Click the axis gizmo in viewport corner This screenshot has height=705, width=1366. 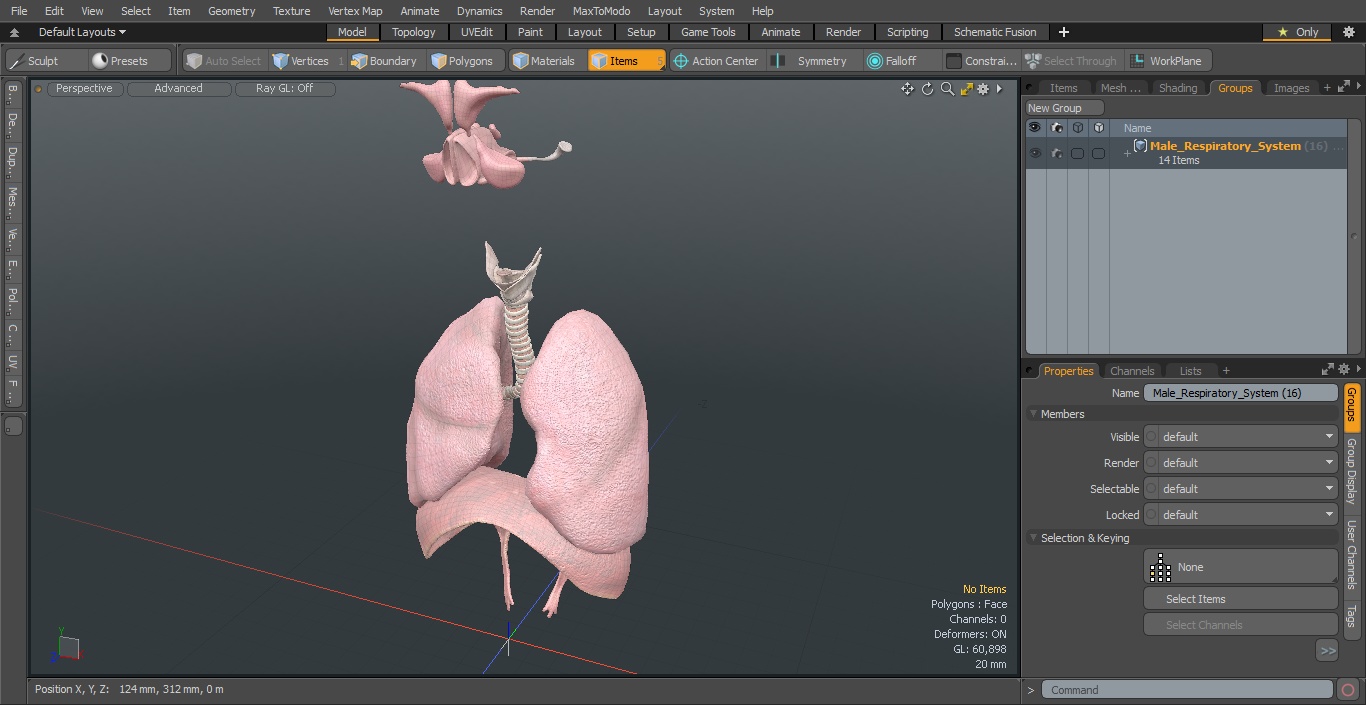click(x=66, y=646)
